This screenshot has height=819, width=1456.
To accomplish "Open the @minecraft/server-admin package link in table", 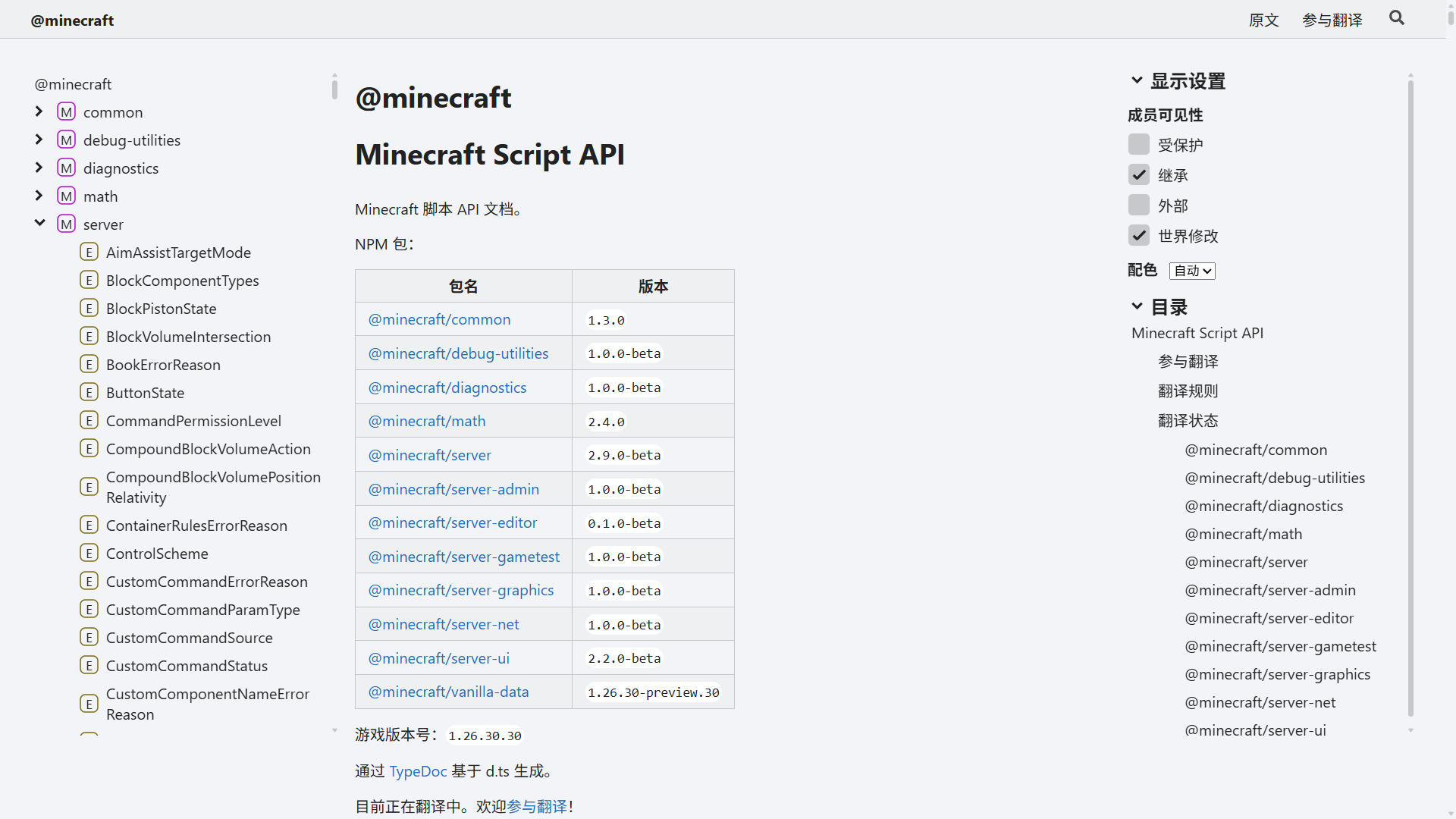I will tap(453, 489).
